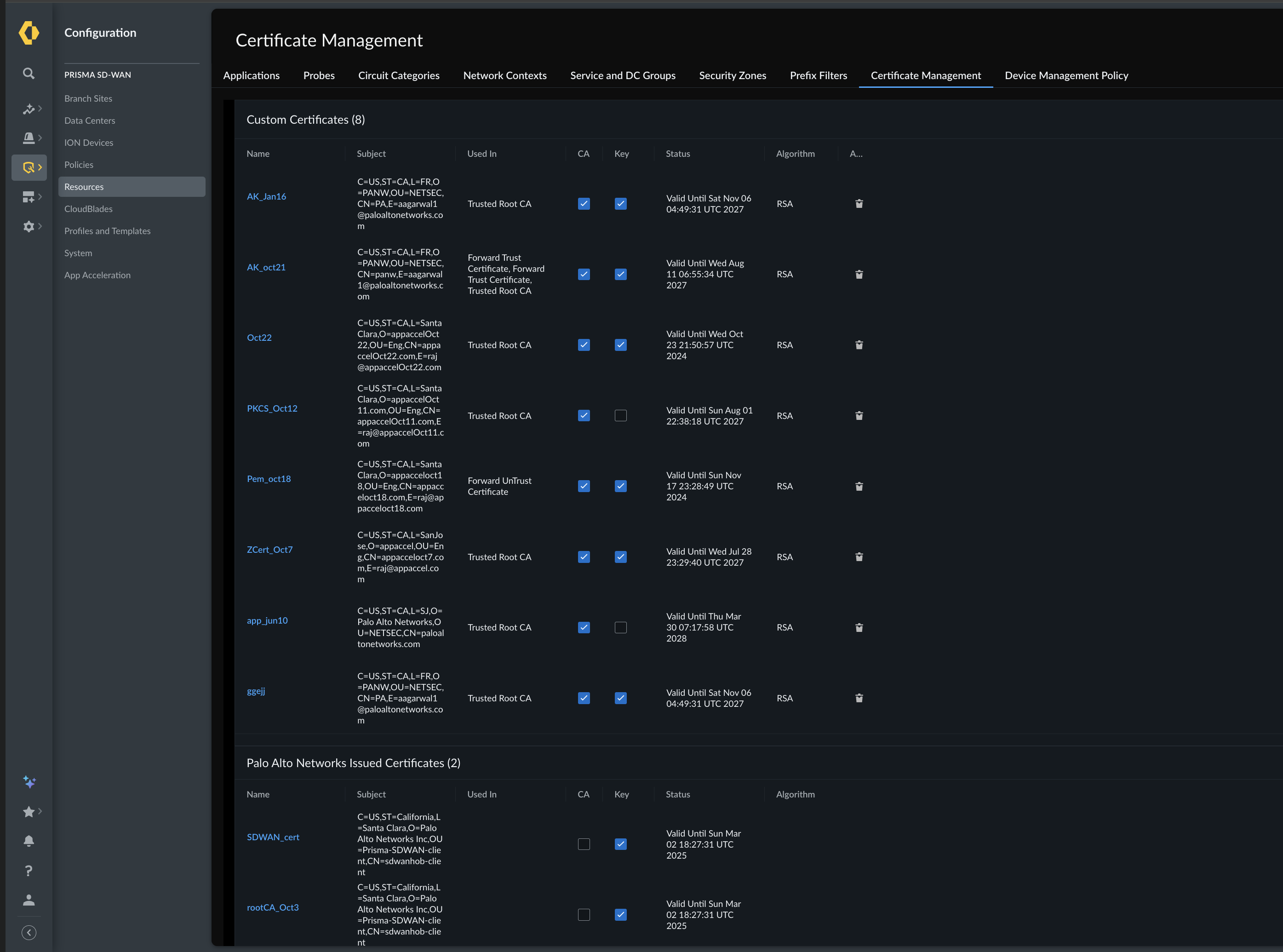Toggle the Key checkbox for PKCS_Oct12
Screen dimensions: 1283x952
[x=620, y=415]
